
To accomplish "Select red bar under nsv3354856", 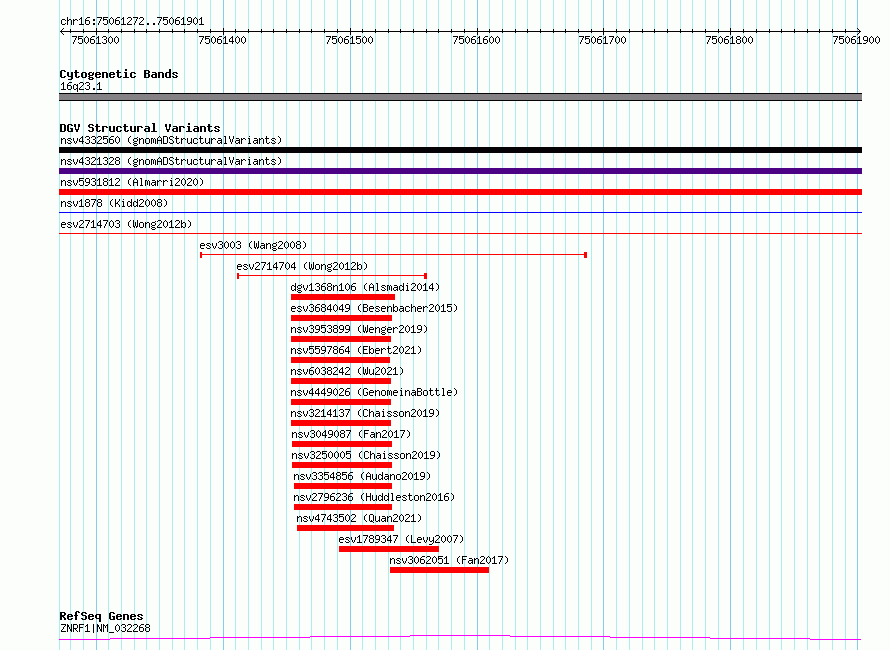I will tap(343, 486).
